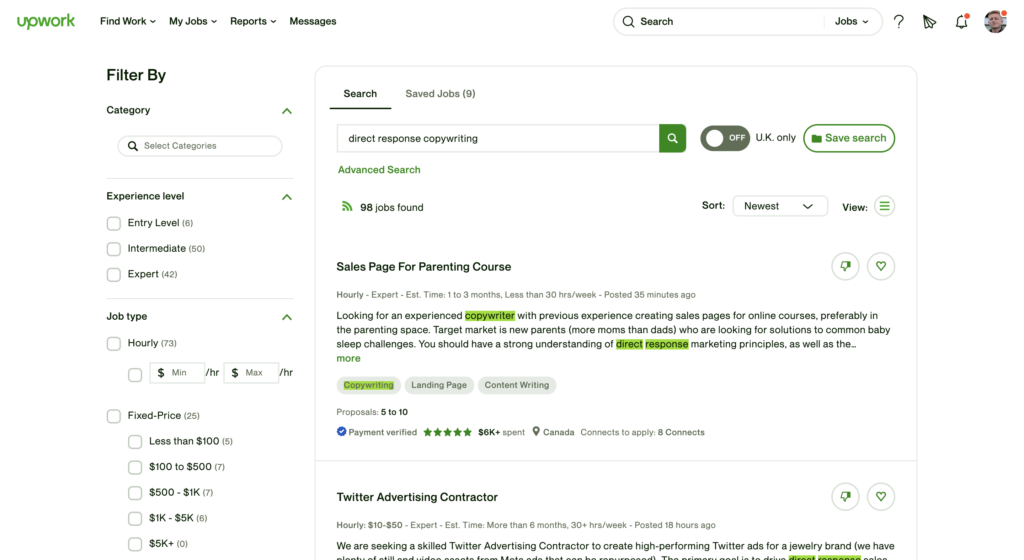Tick the Hourly job type checkbox

(x=114, y=343)
